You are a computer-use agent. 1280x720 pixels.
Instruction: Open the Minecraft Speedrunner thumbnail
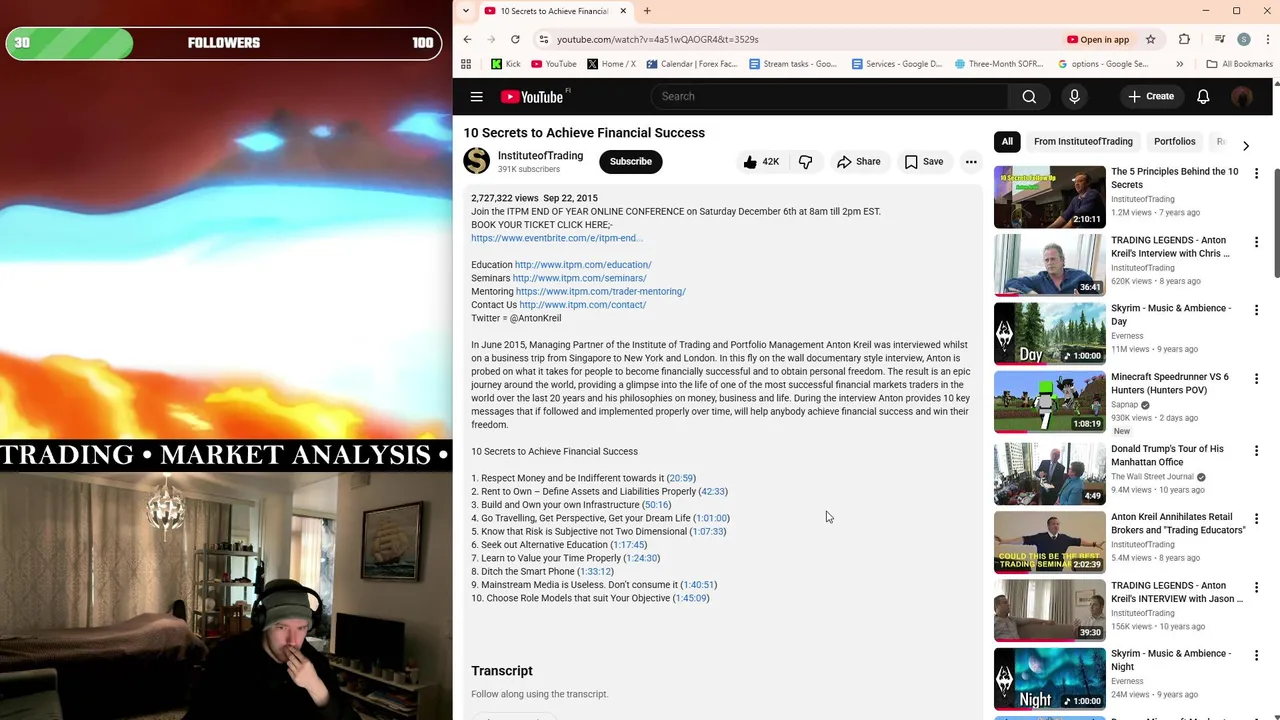click(1049, 402)
